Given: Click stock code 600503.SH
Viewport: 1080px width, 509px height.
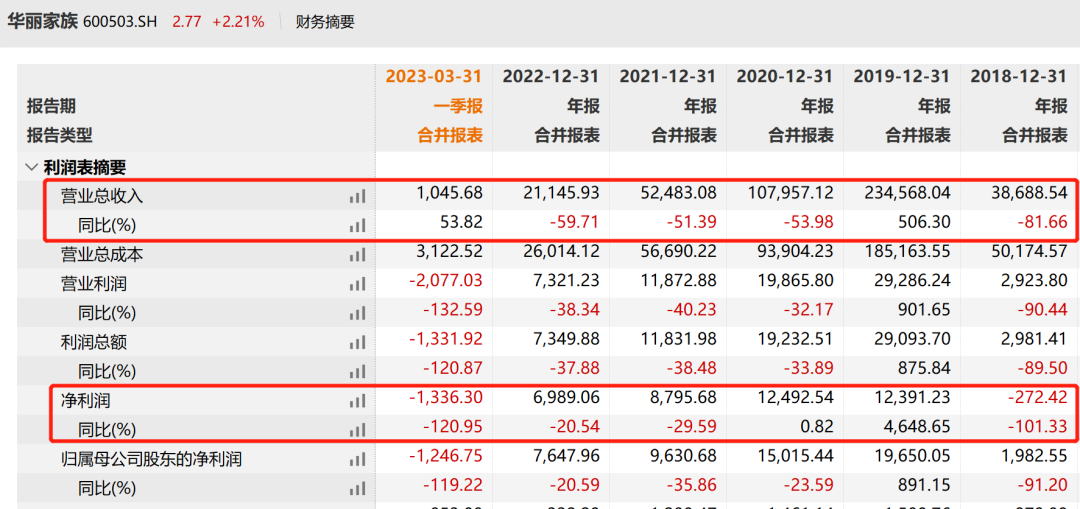Looking at the screenshot, I should click(x=120, y=21).
